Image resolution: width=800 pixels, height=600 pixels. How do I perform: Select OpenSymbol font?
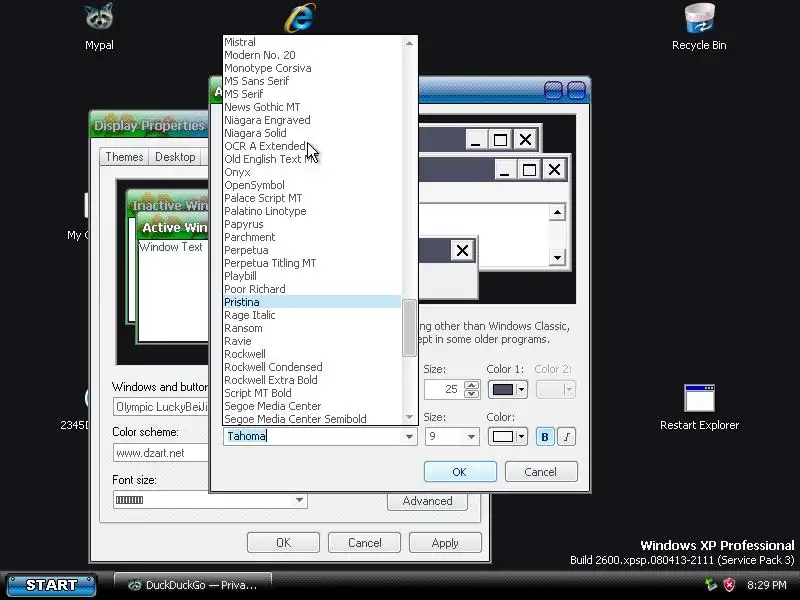(312, 185)
